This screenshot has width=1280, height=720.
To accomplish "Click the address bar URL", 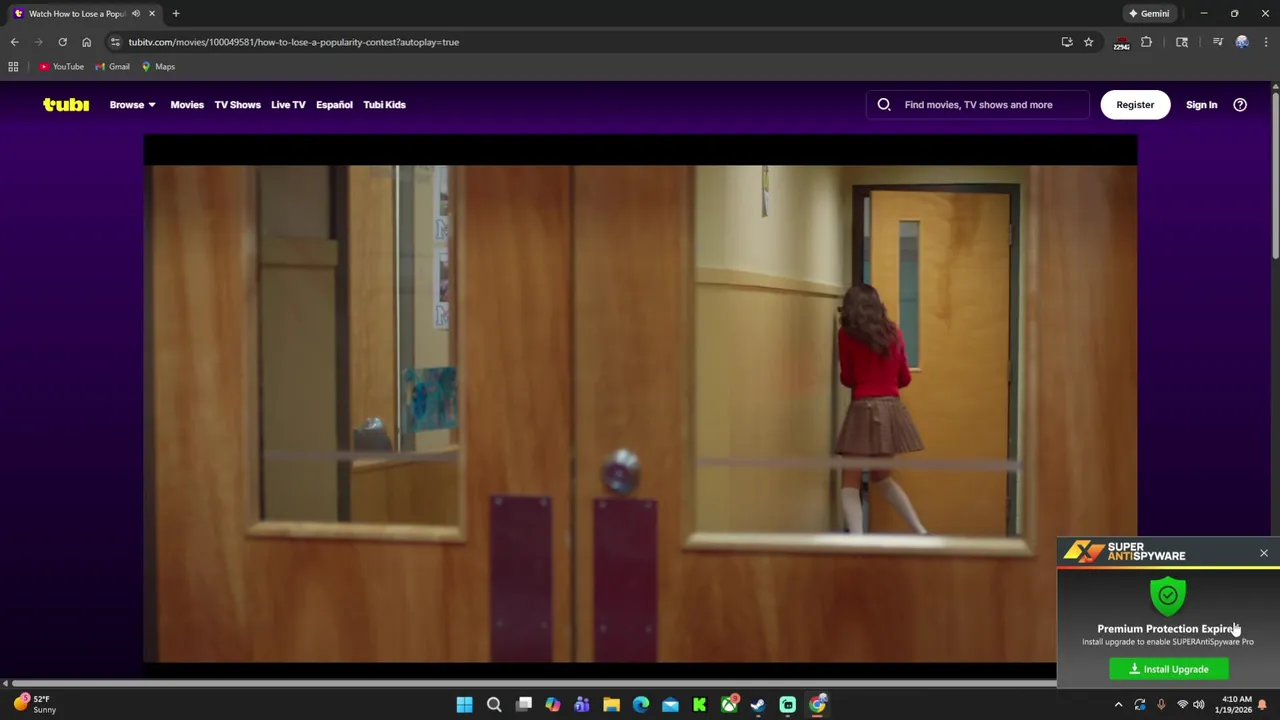I will pyautogui.click(x=293, y=42).
